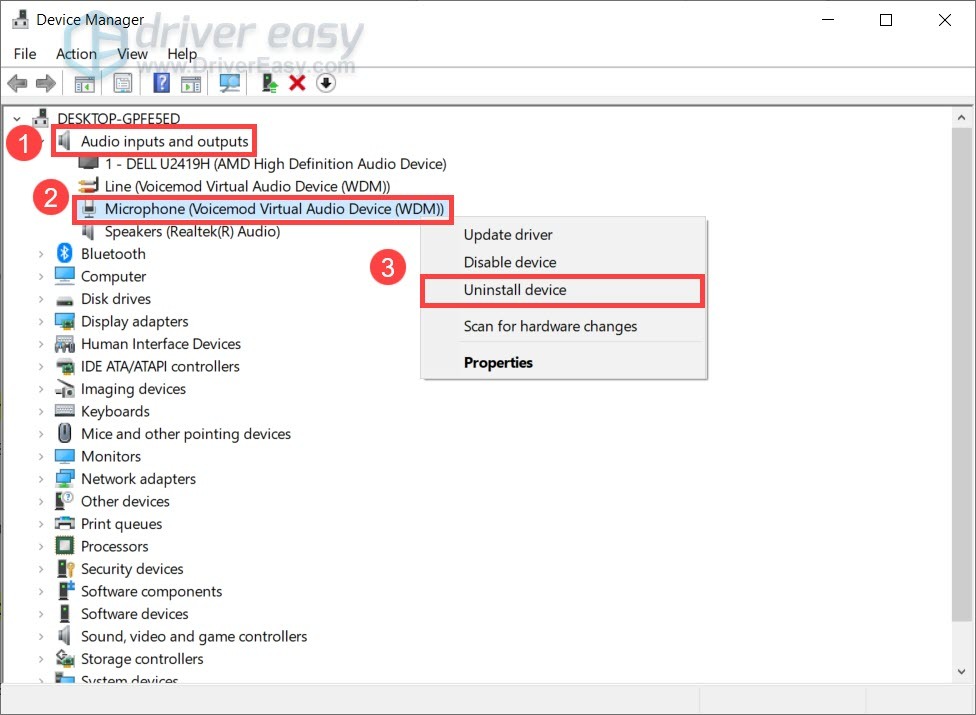Click the back navigation arrow icon
Viewport: 976px width, 715px height.
[x=17, y=83]
